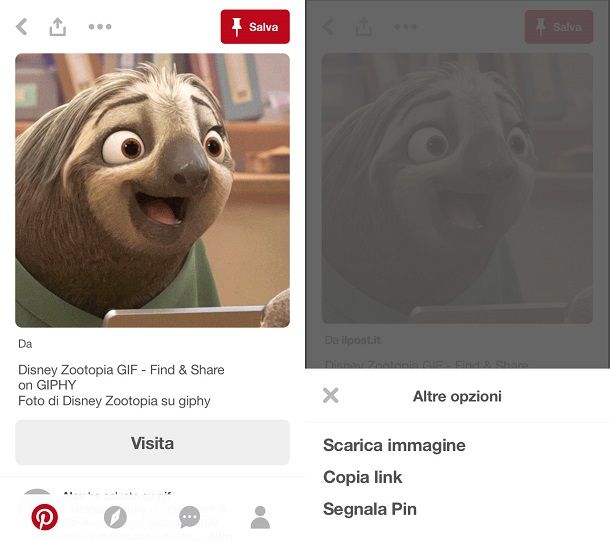This screenshot has width=610, height=541.
Task: Click the Visita button
Action: tap(152, 443)
